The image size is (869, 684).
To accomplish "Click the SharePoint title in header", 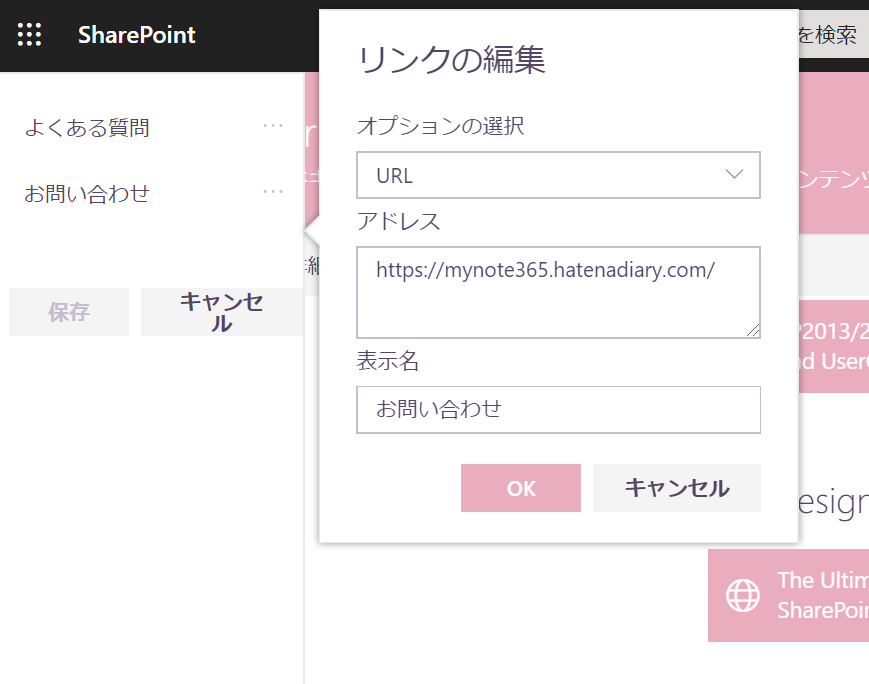I will [x=136, y=35].
